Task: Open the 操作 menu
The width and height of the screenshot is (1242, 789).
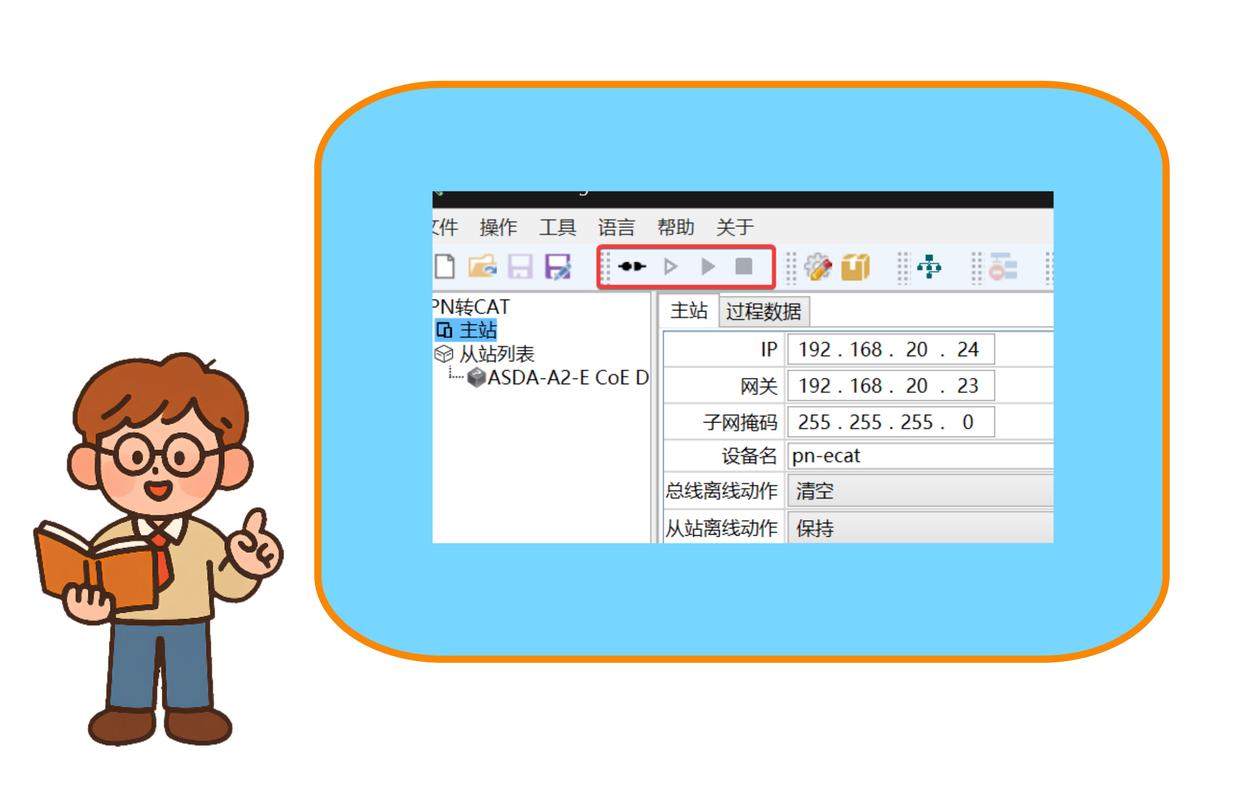Action: pyautogui.click(x=498, y=228)
